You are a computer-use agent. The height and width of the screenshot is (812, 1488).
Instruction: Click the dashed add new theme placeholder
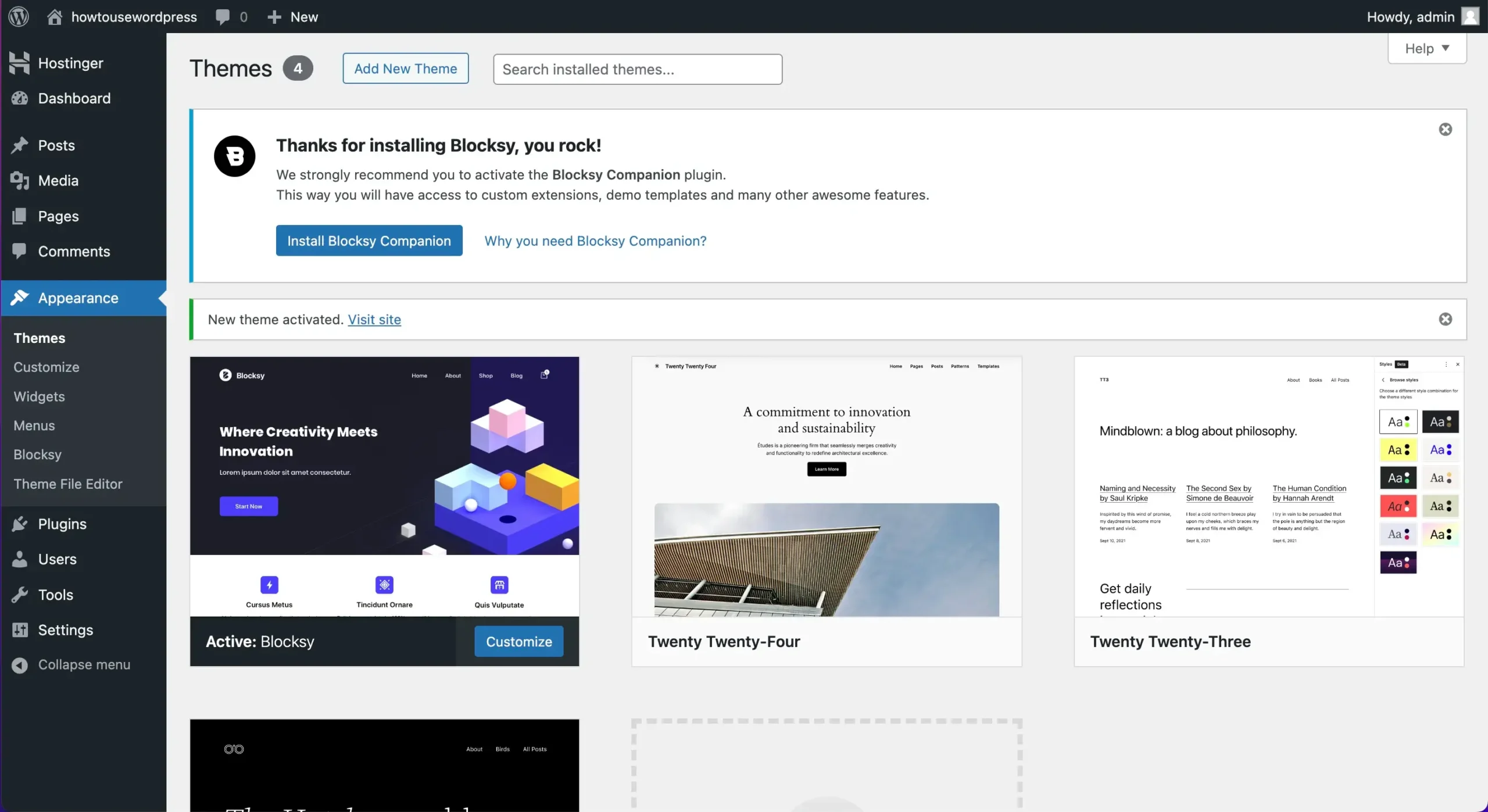[827, 766]
